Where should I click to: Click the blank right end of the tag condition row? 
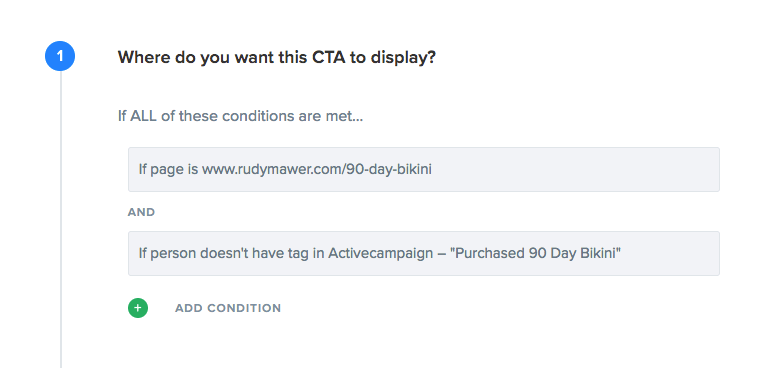670,253
